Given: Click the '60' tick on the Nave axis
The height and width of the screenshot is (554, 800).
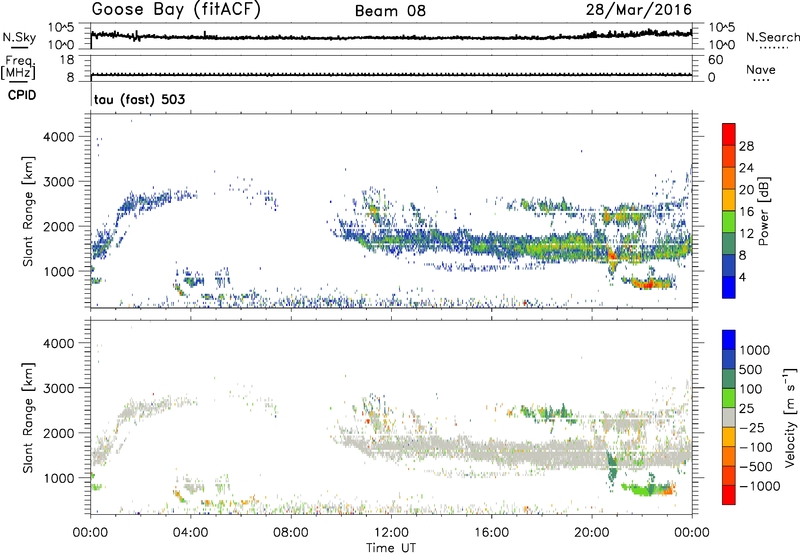Looking at the screenshot, I should [x=715, y=60].
